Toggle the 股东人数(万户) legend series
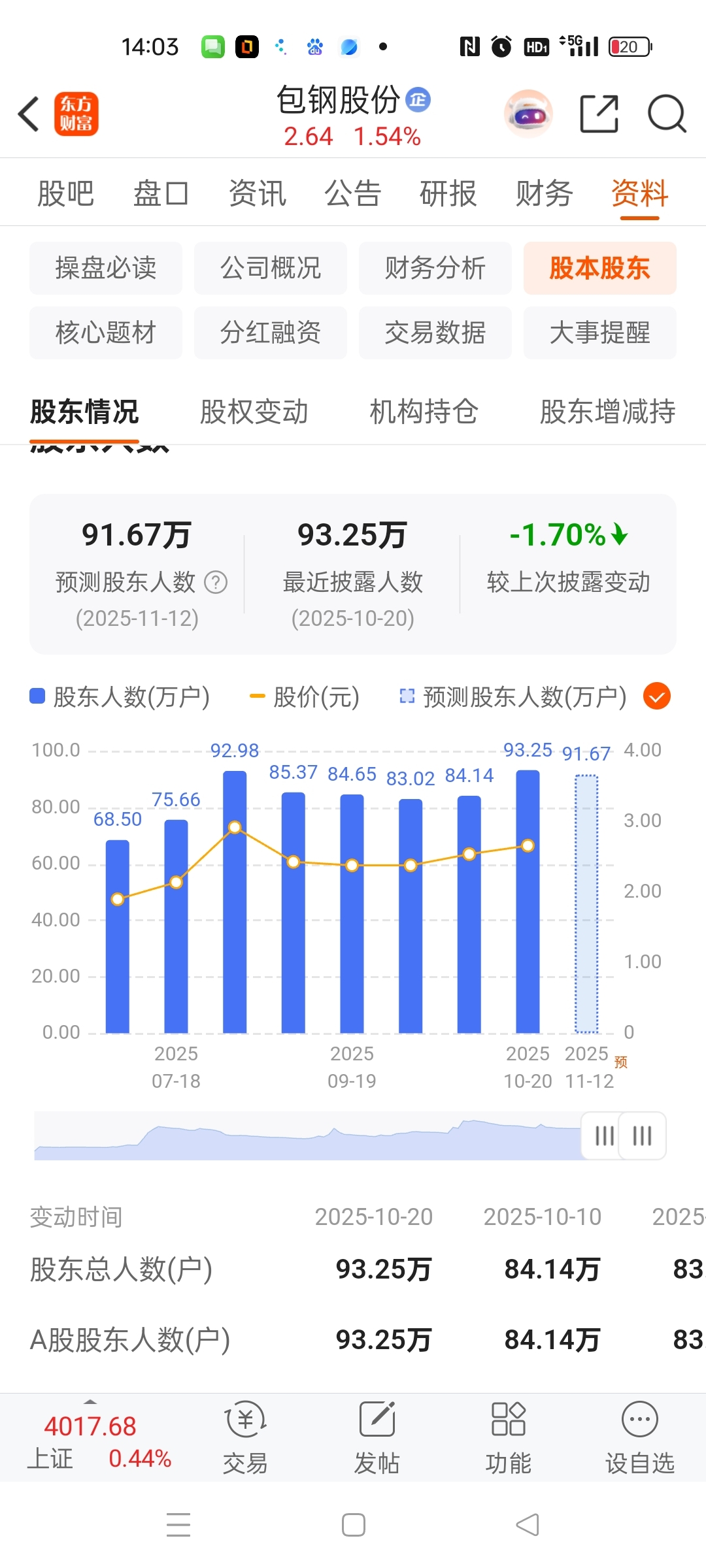 coord(120,697)
